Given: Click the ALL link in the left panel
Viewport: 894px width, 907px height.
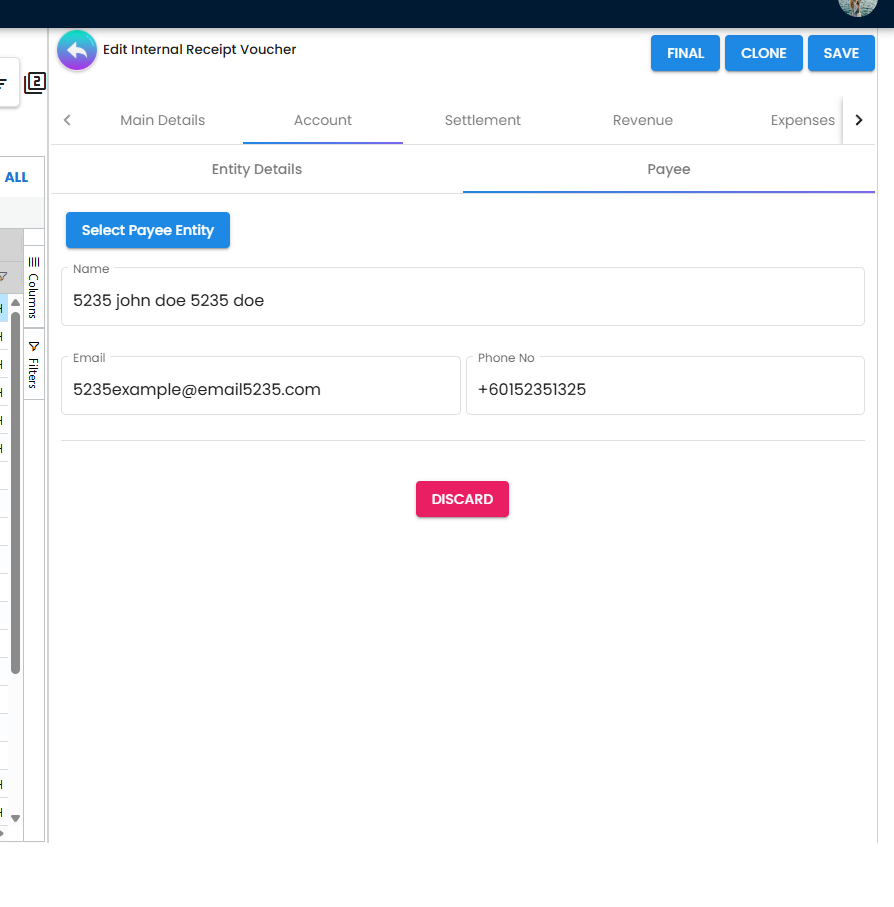Looking at the screenshot, I should coord(18,177).
